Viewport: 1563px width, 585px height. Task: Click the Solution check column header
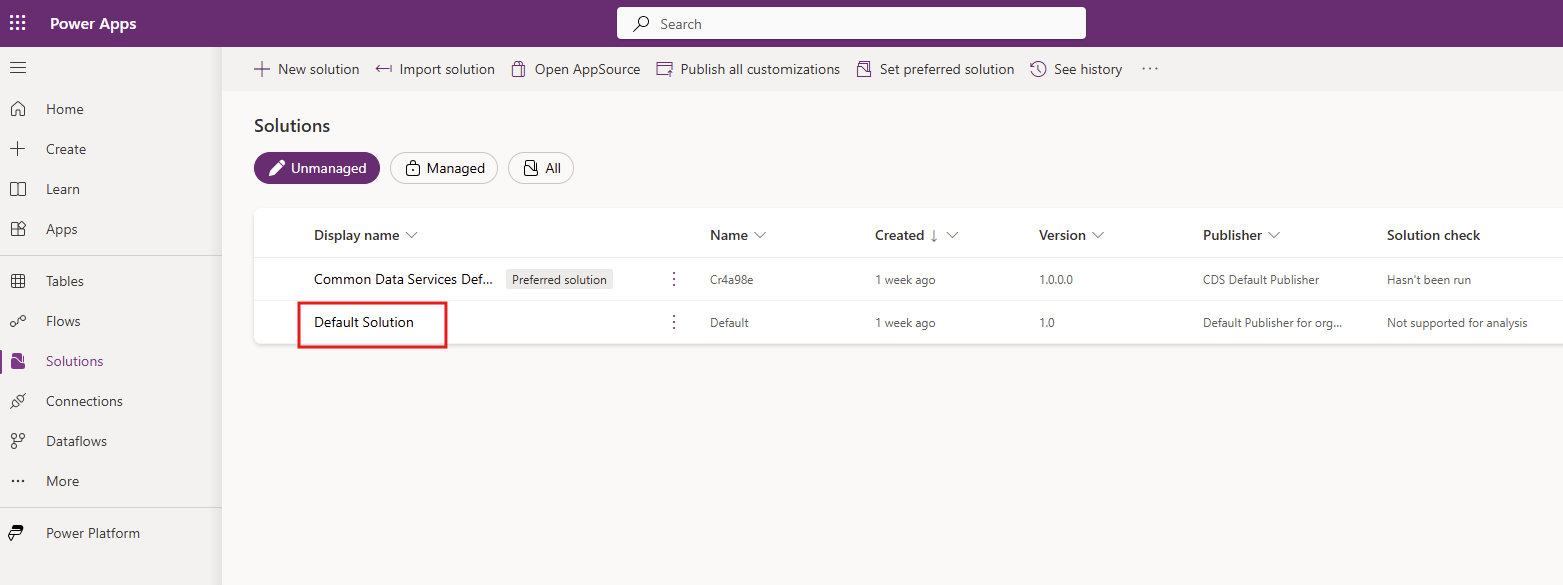tap(1433, 235)
